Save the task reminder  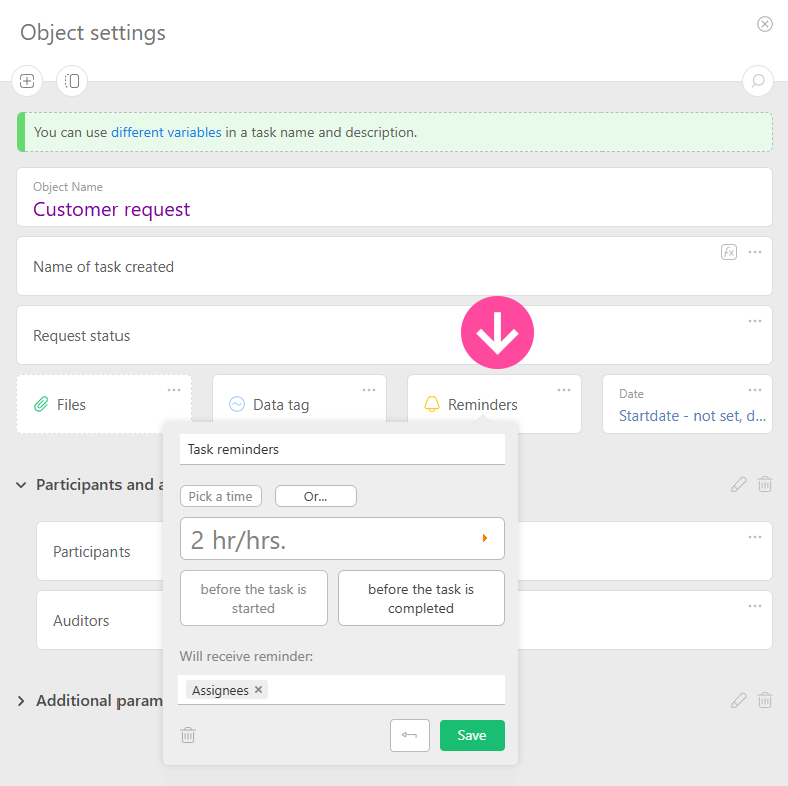(472, 735)
